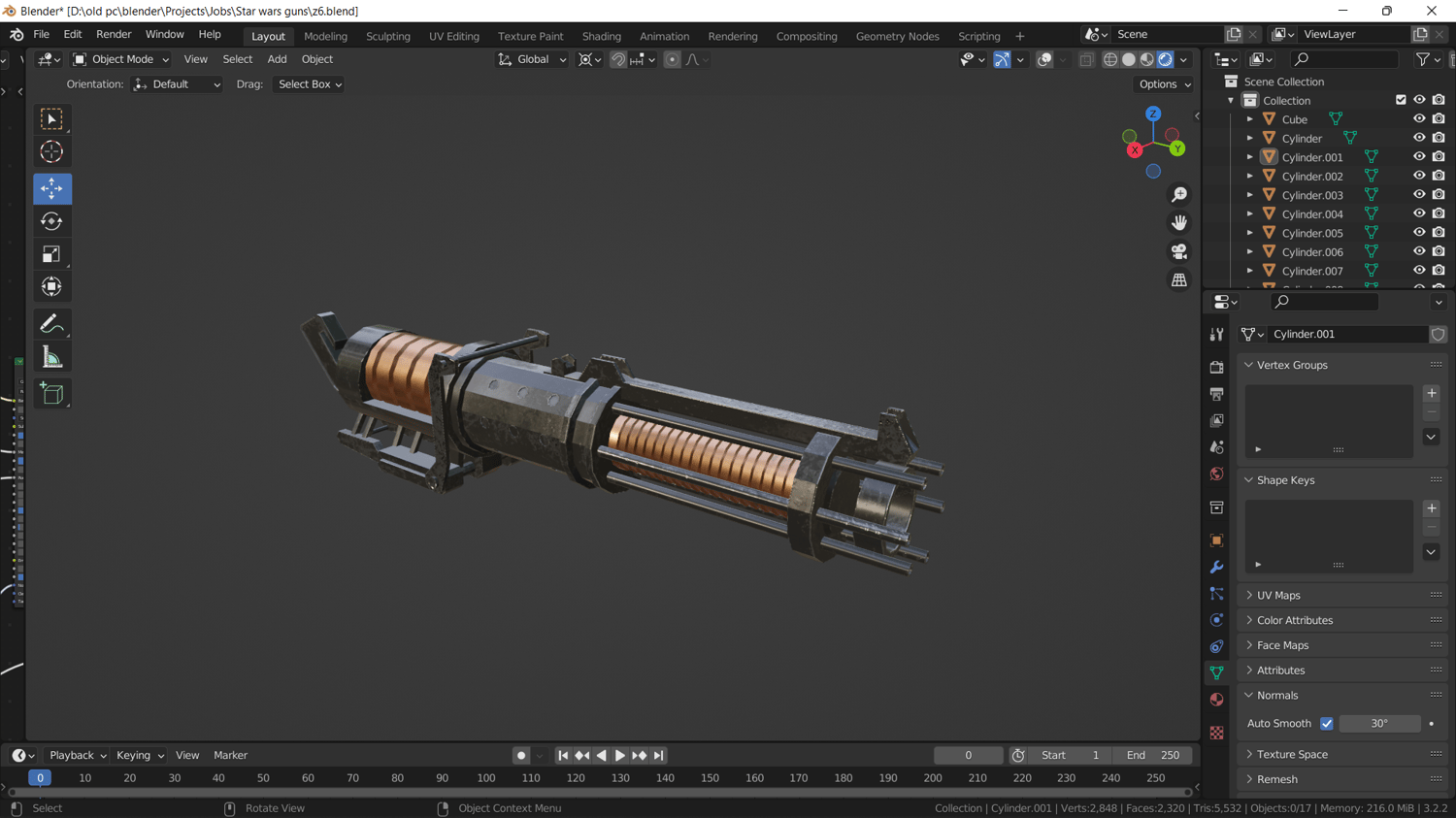Open the Global transform orientation dropdown

(532, 59)
